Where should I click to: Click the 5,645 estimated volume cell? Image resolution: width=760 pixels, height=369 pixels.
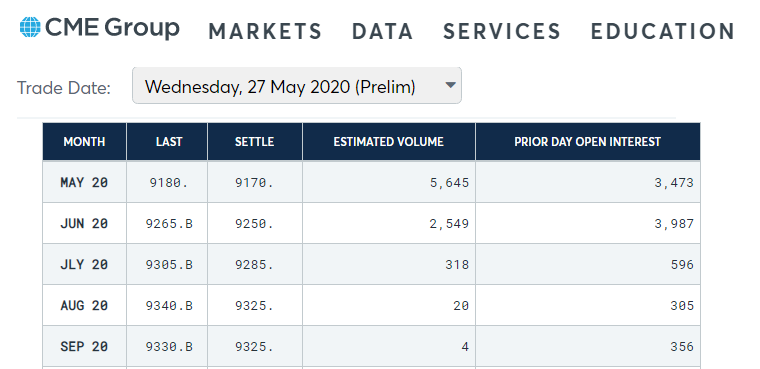click(x=389, y=182)
